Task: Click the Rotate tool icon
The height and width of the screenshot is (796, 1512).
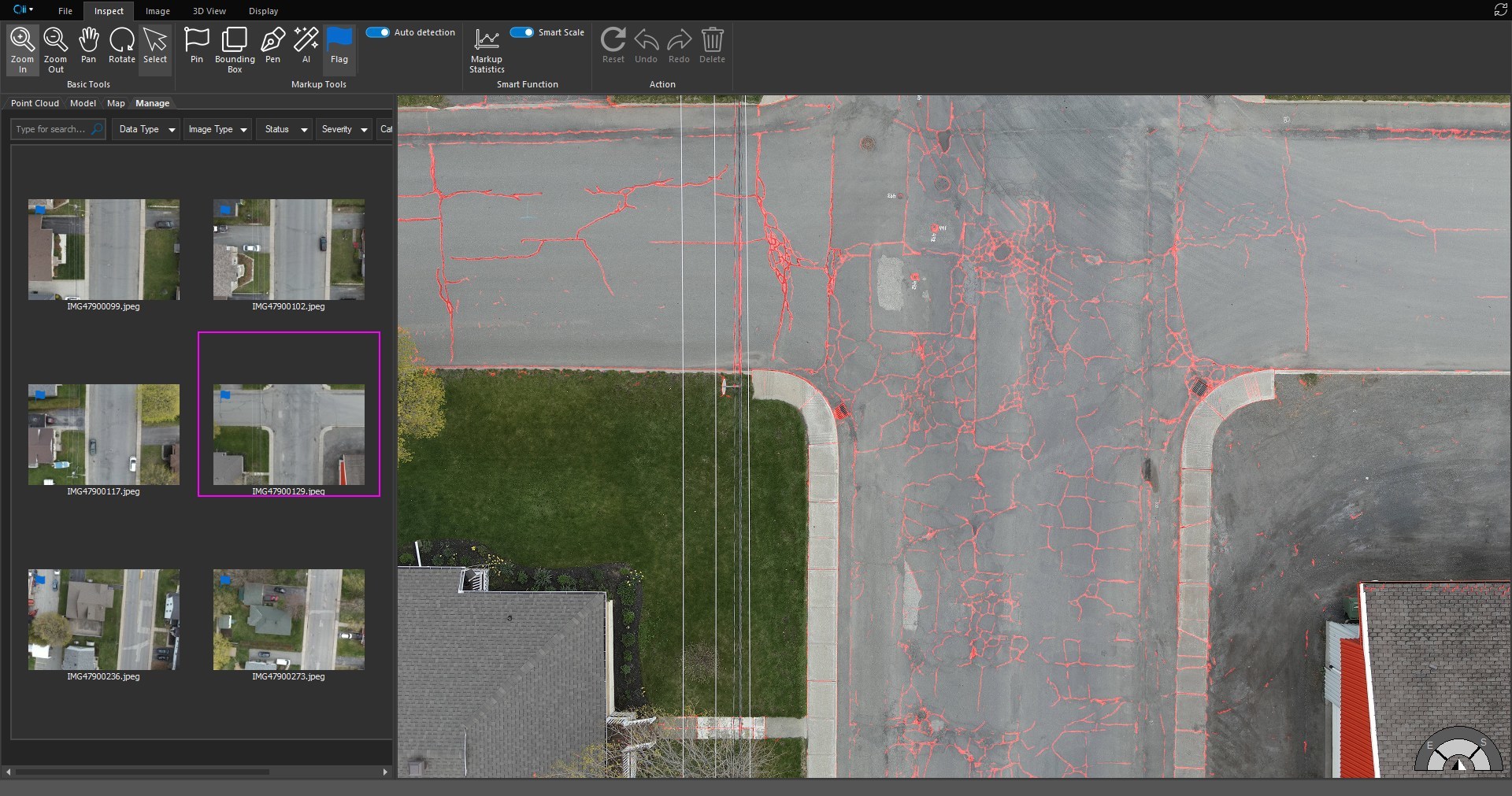Action: (121, 46)
